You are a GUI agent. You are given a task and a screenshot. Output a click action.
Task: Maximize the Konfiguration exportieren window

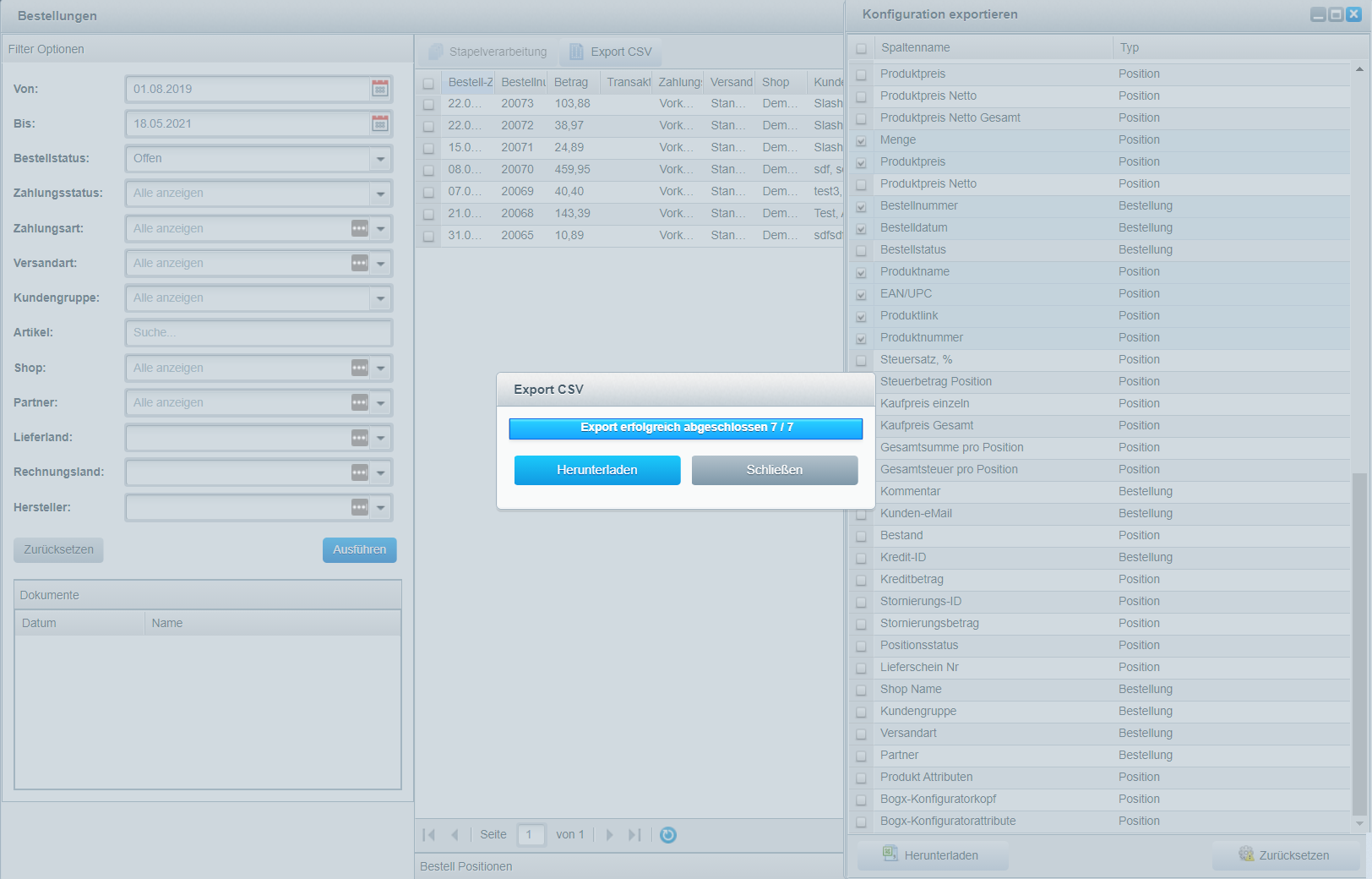click(x=1336, y=14)
